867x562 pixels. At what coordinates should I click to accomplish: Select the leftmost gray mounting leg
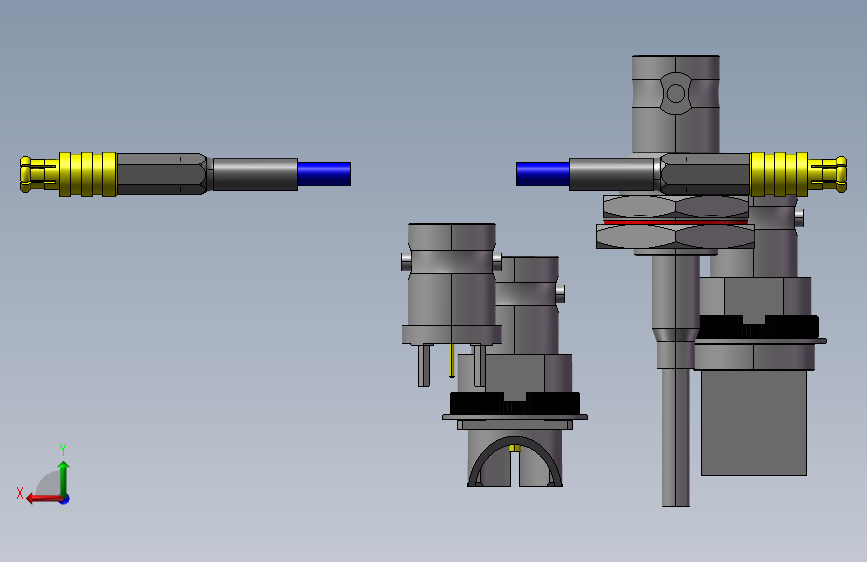click(424, 365)
